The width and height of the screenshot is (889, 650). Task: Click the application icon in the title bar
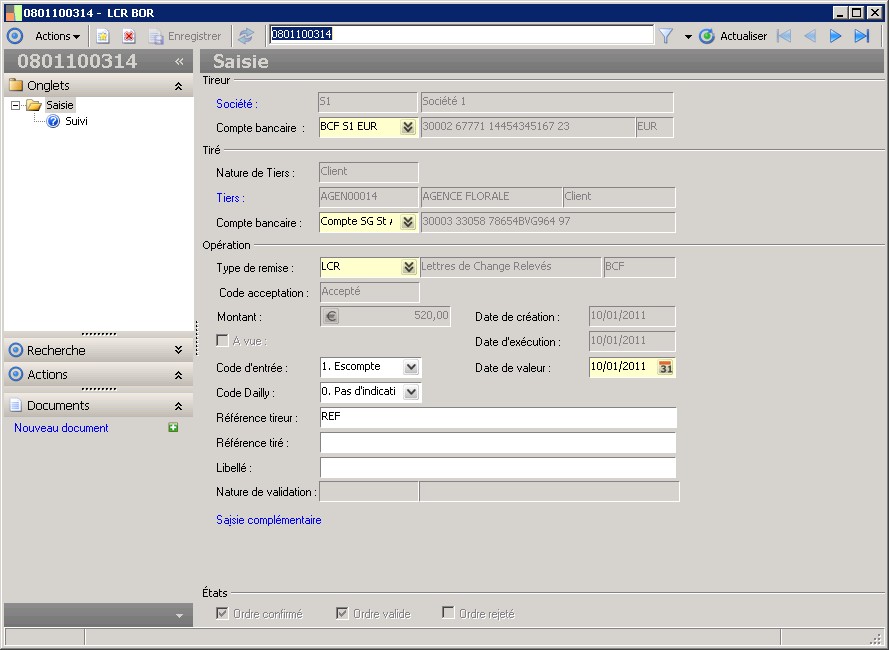pyautogui.click(x=14, y=12)
